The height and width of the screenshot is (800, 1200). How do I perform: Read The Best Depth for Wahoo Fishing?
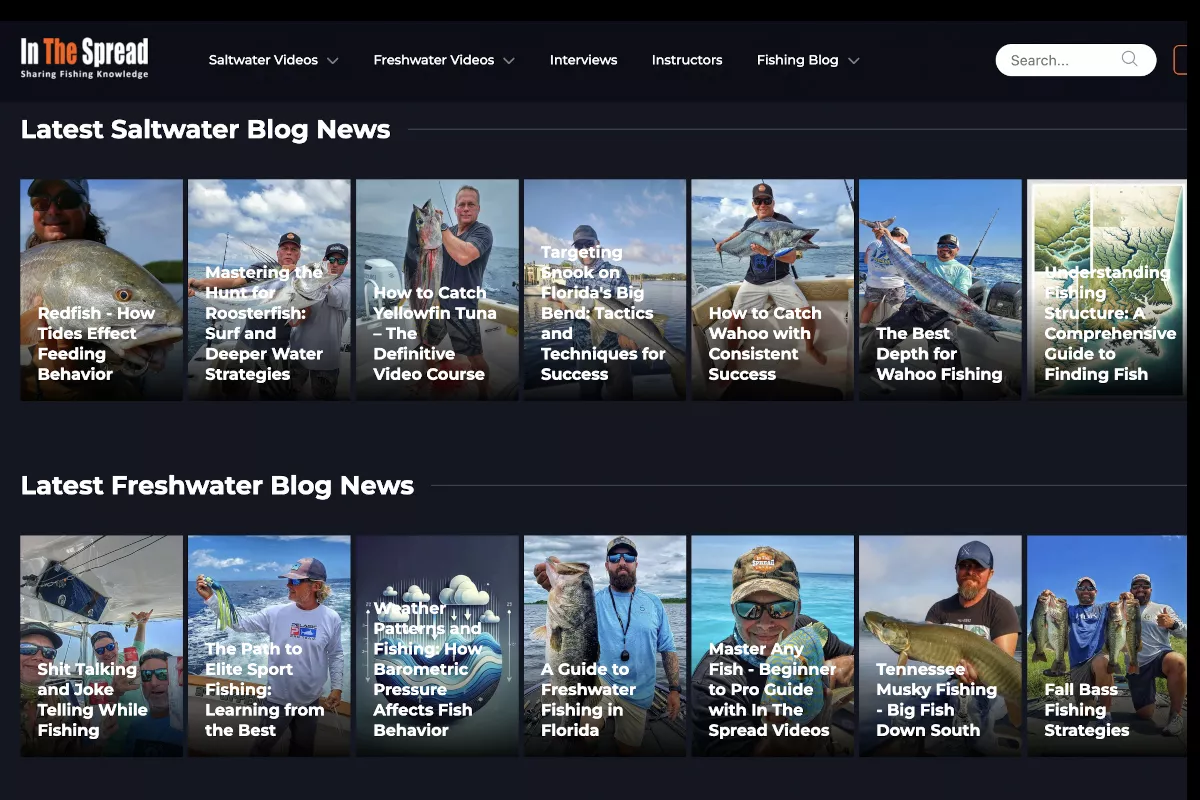(x=940, y=290)
